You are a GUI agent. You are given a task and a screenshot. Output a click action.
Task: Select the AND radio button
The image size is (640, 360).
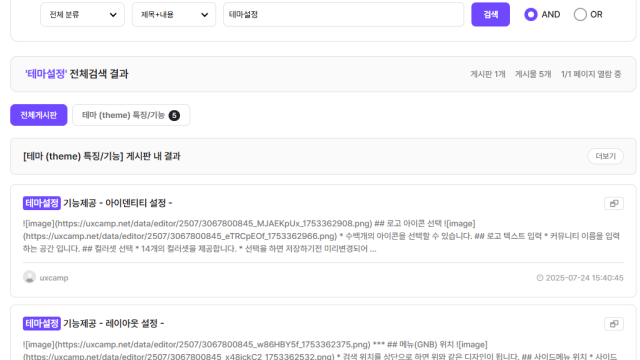click(531, 15)
